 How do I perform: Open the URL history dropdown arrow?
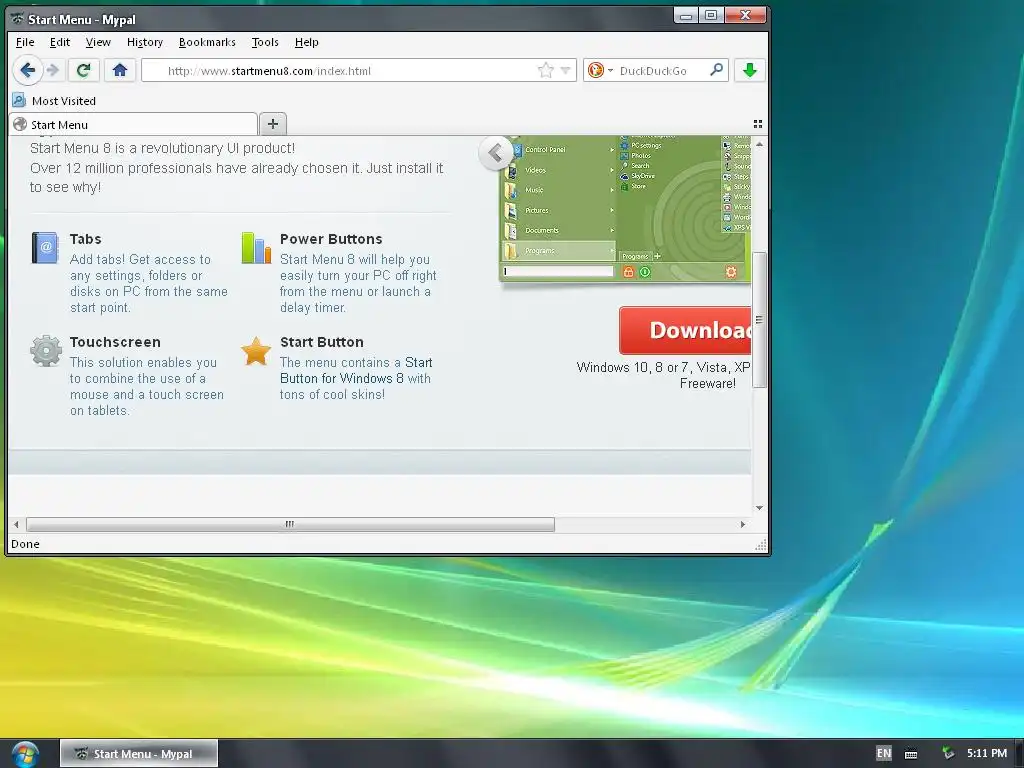click(566, 71)
